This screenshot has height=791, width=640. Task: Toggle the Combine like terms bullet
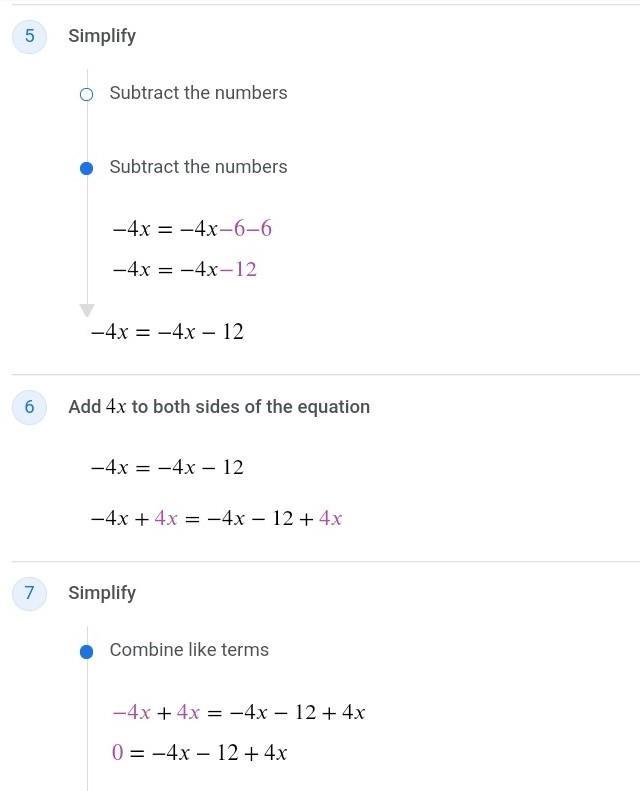(x=86, y=651)
